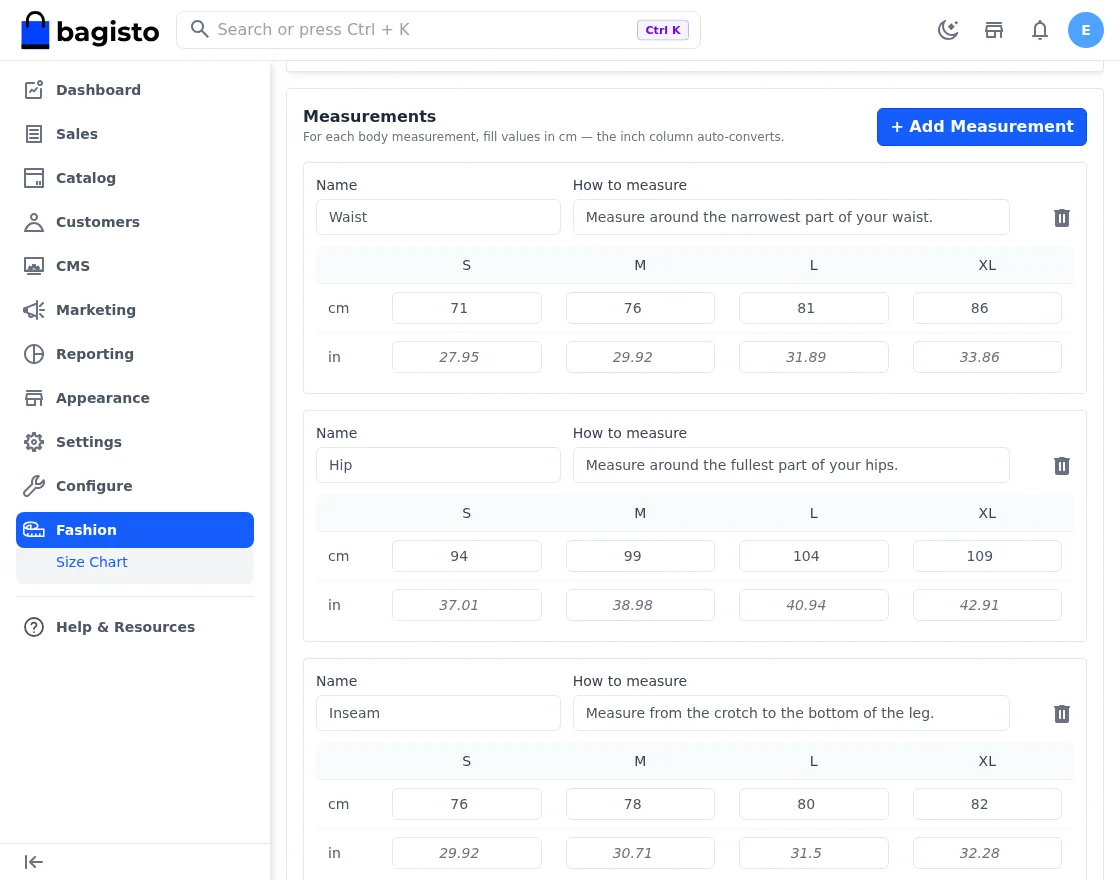Delete the Hip measurement
The image size is (1120, 880).
[1061, 466]
